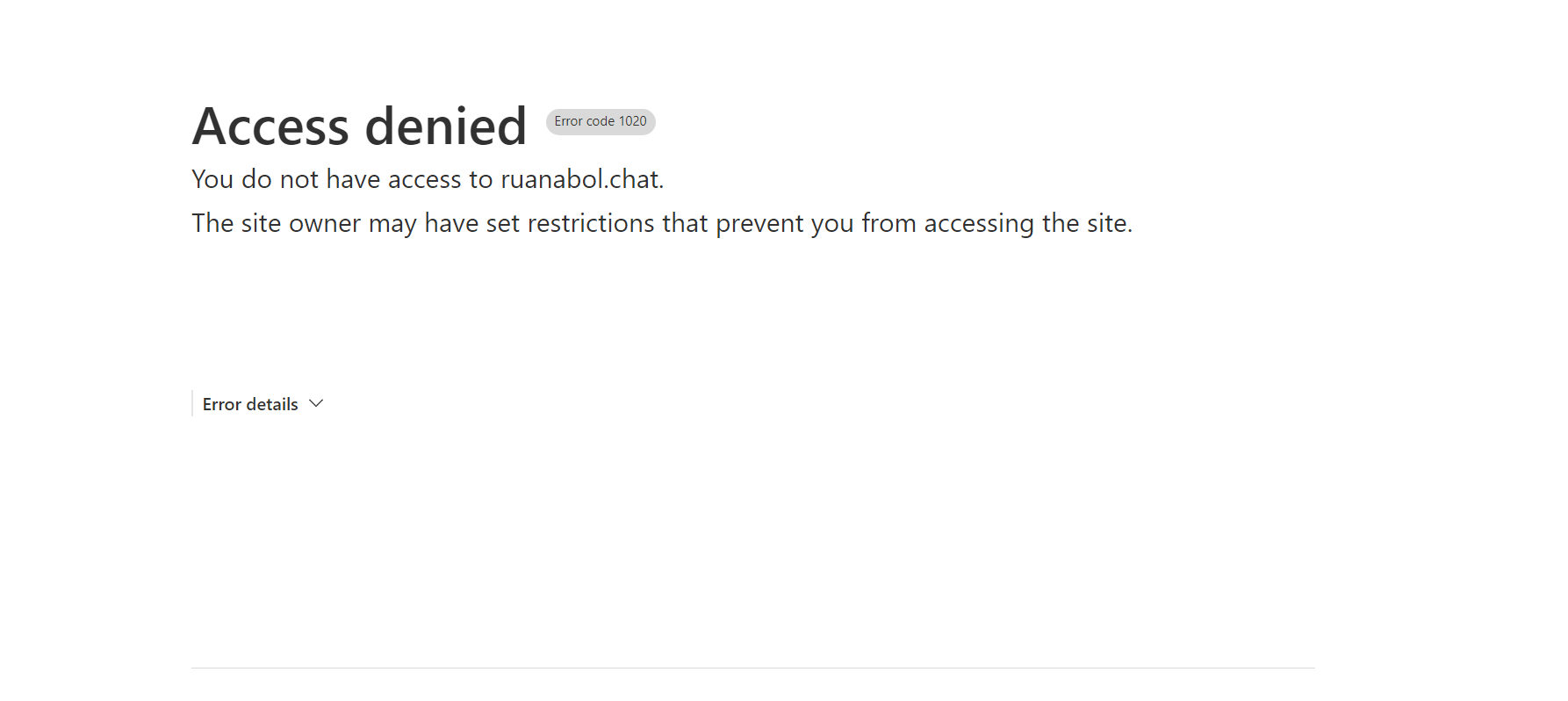Viewport: 1568px width, 701px height.
Task: Click the word 'The' starting the second sentence
Action: click(212, 223)
